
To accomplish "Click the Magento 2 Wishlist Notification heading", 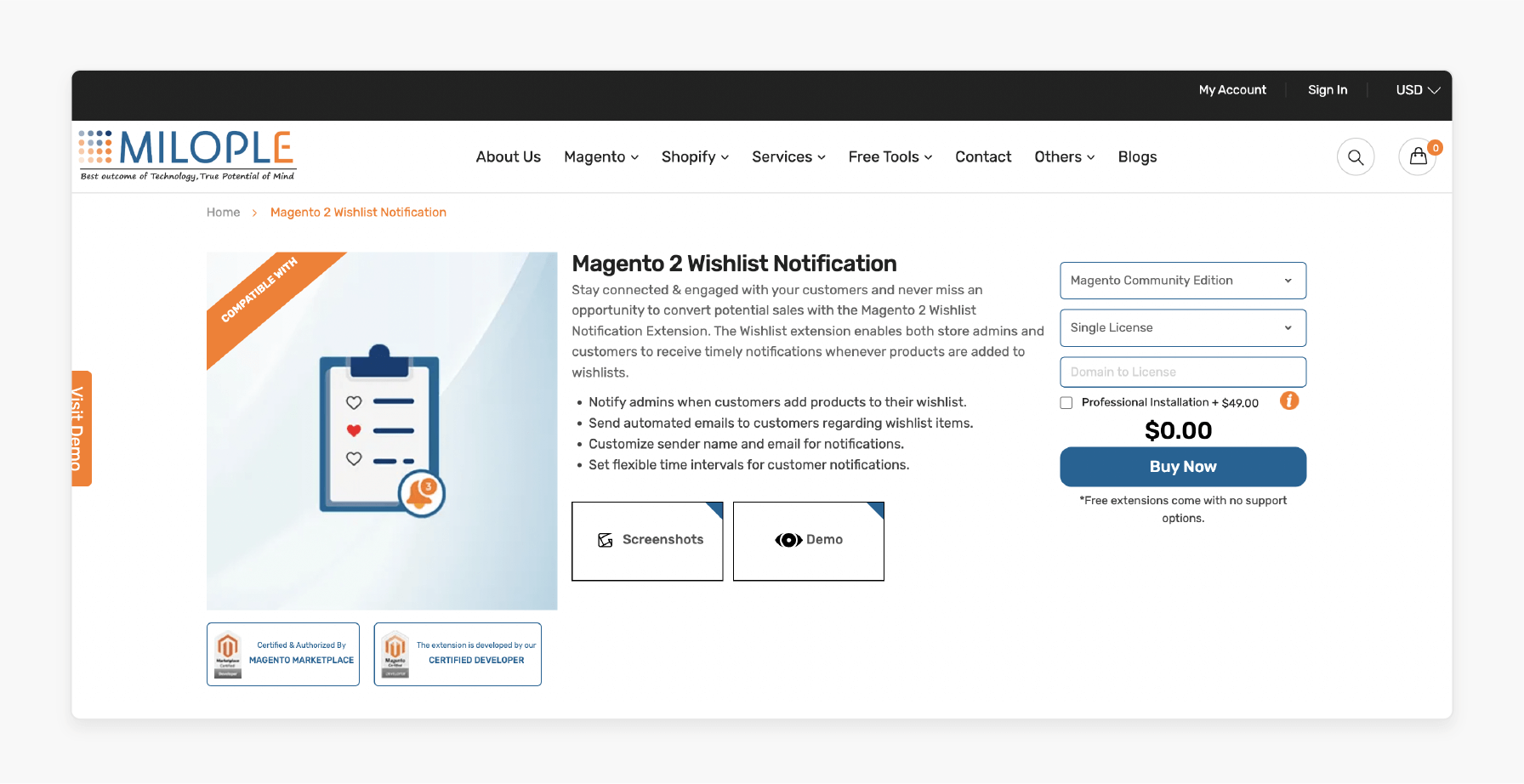I will point(735,264).
